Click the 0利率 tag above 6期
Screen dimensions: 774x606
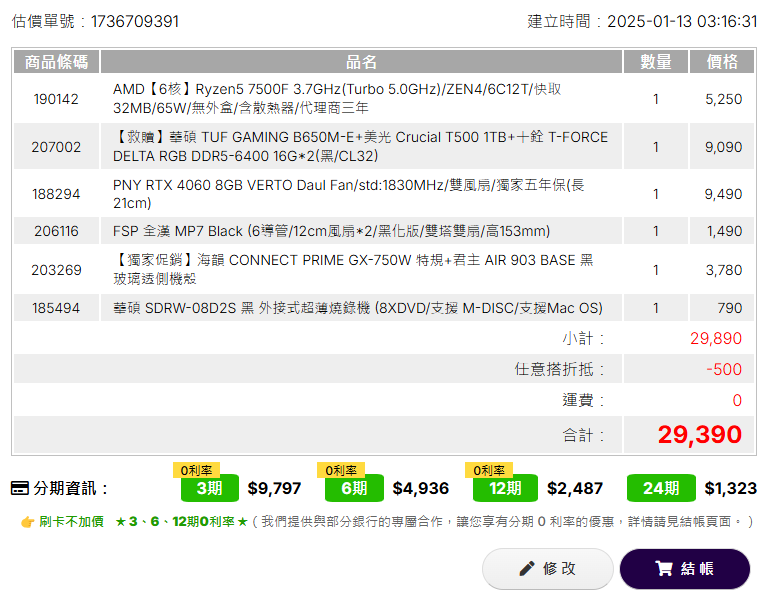pos(341,470)
